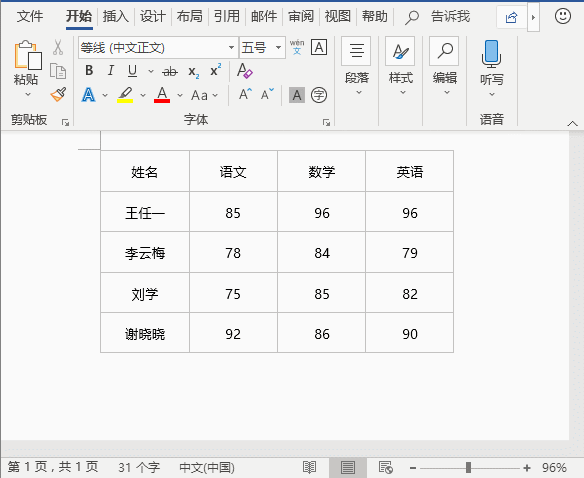Viewport: 584px width, 478px height.
Task: Open the Paragraph (段落) group
Action: [356, 67]
